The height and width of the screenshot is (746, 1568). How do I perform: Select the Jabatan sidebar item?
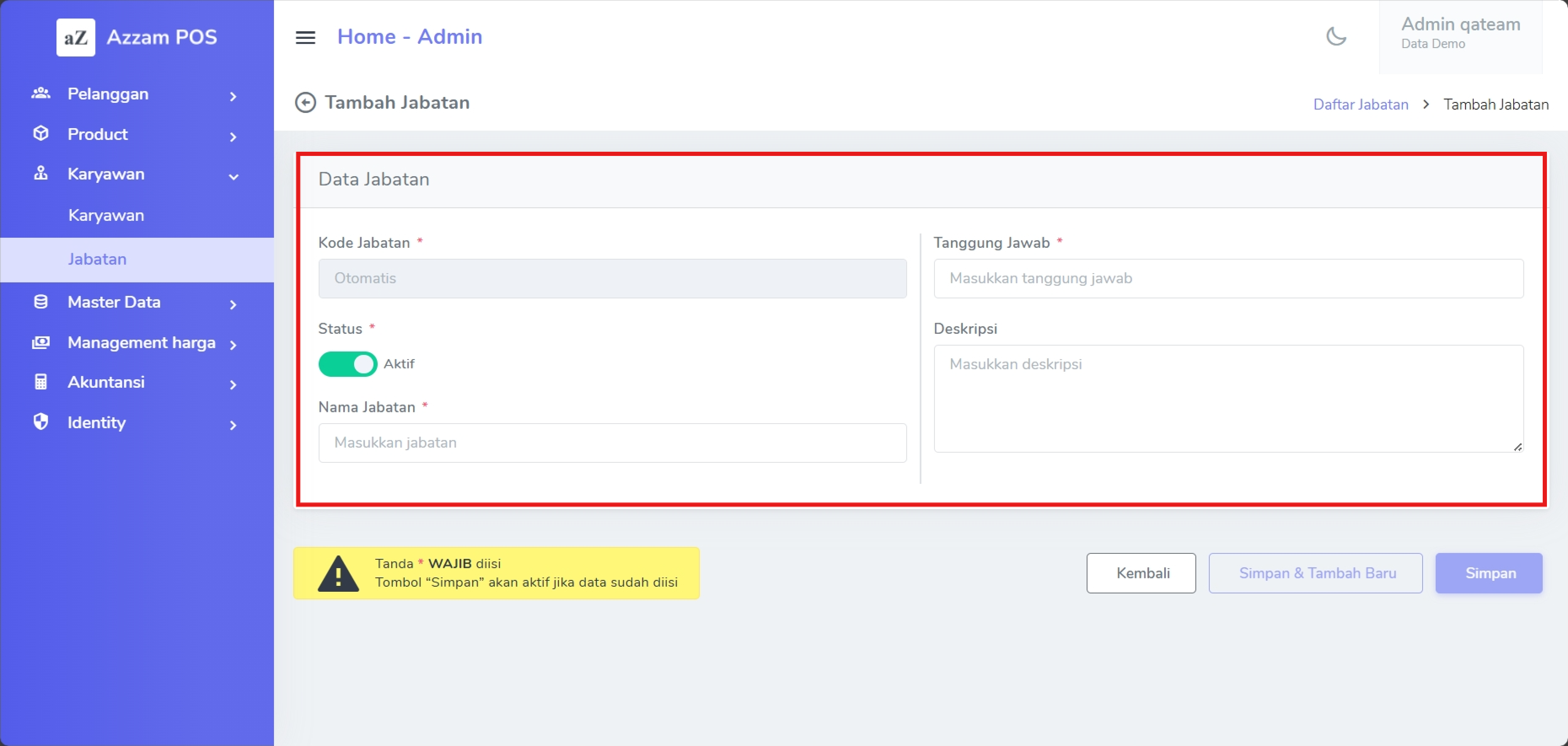pyautogui.click(x=97, y=259)
